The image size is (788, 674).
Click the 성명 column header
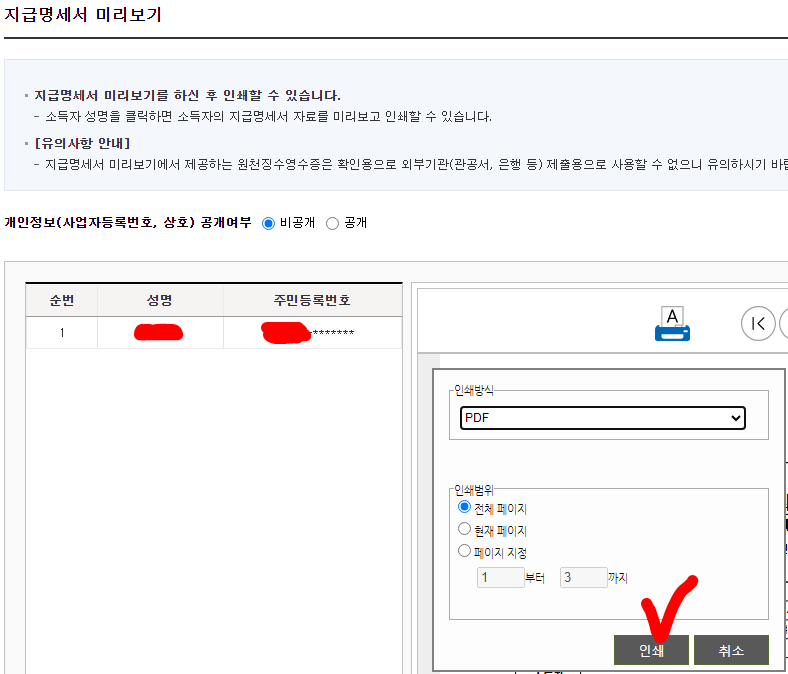[x=160, y=300]
